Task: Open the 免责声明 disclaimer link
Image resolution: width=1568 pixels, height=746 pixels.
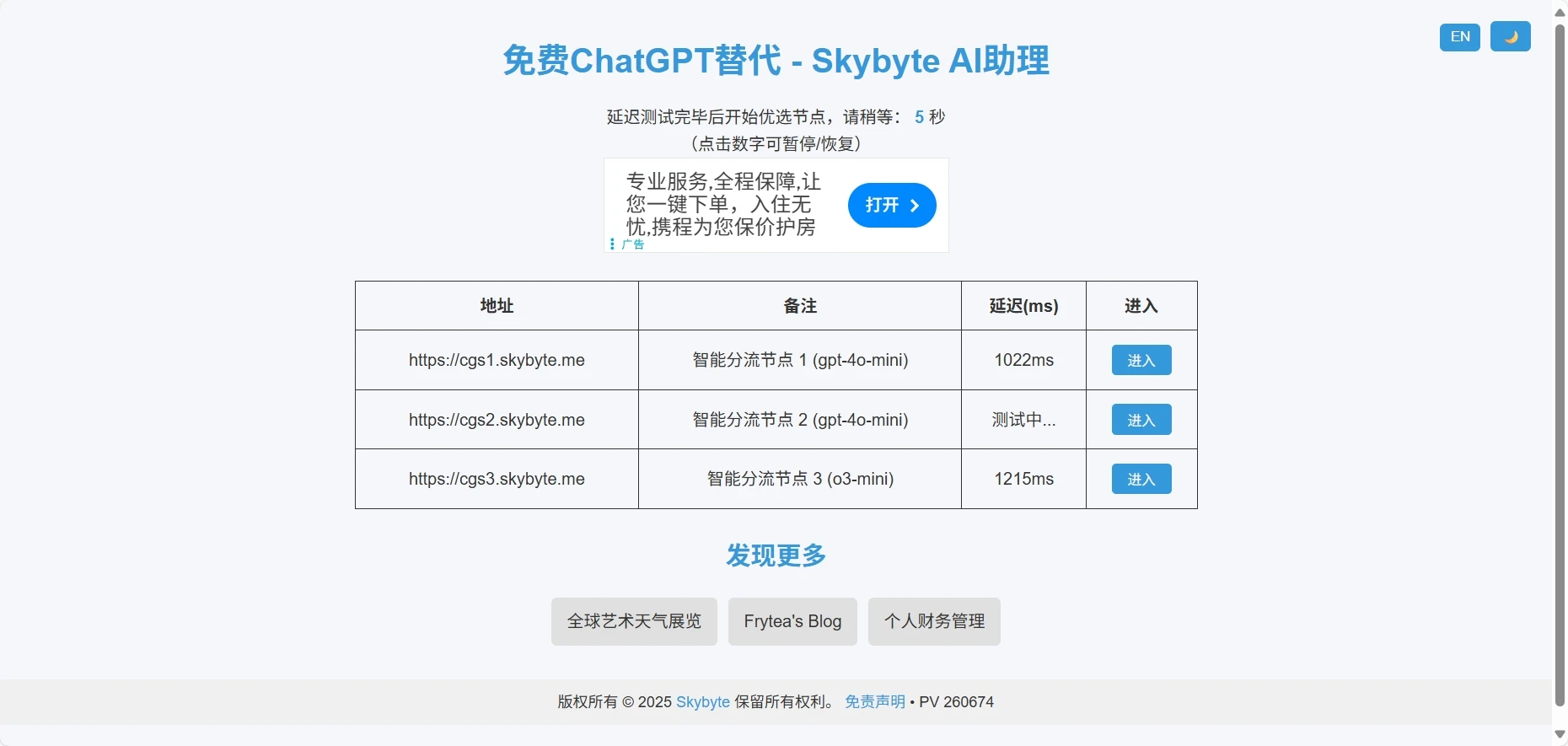Action: coord(875,702)
